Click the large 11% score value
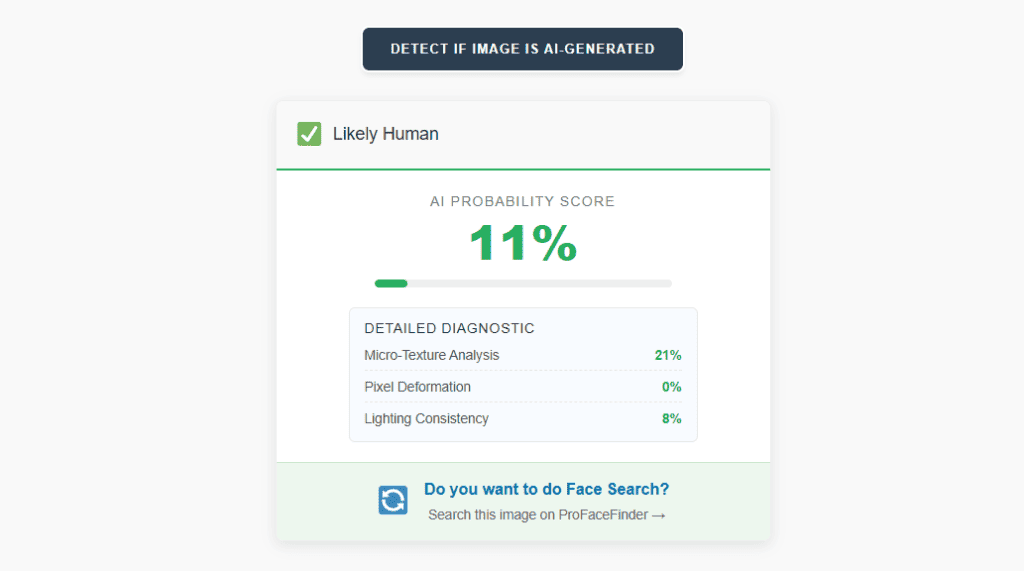 point(522,243)
